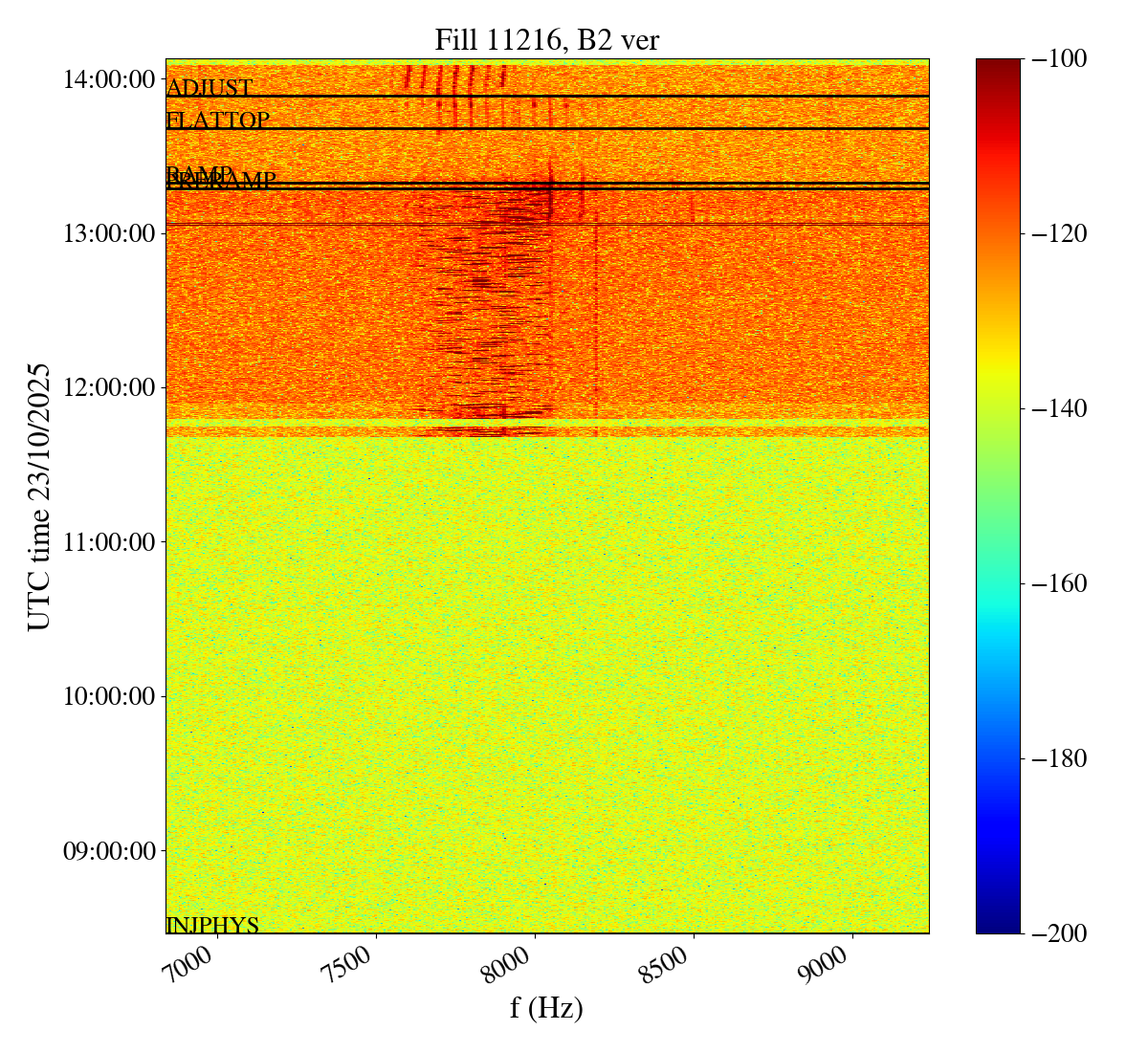Click the 09:00:00 time axis tick label
The image size is (1148, 1052).
(109, 850)
